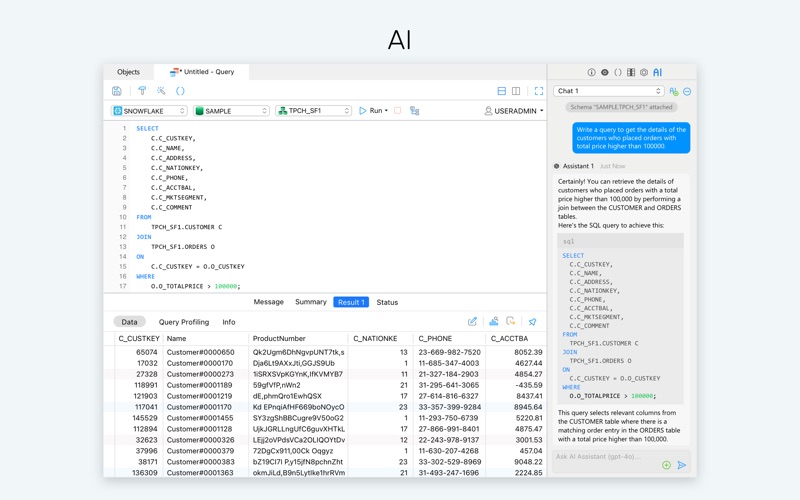This screenshot has height=500, width=800.
Task: Click the sql code block label in AI chat
Action: coord(568,241)
